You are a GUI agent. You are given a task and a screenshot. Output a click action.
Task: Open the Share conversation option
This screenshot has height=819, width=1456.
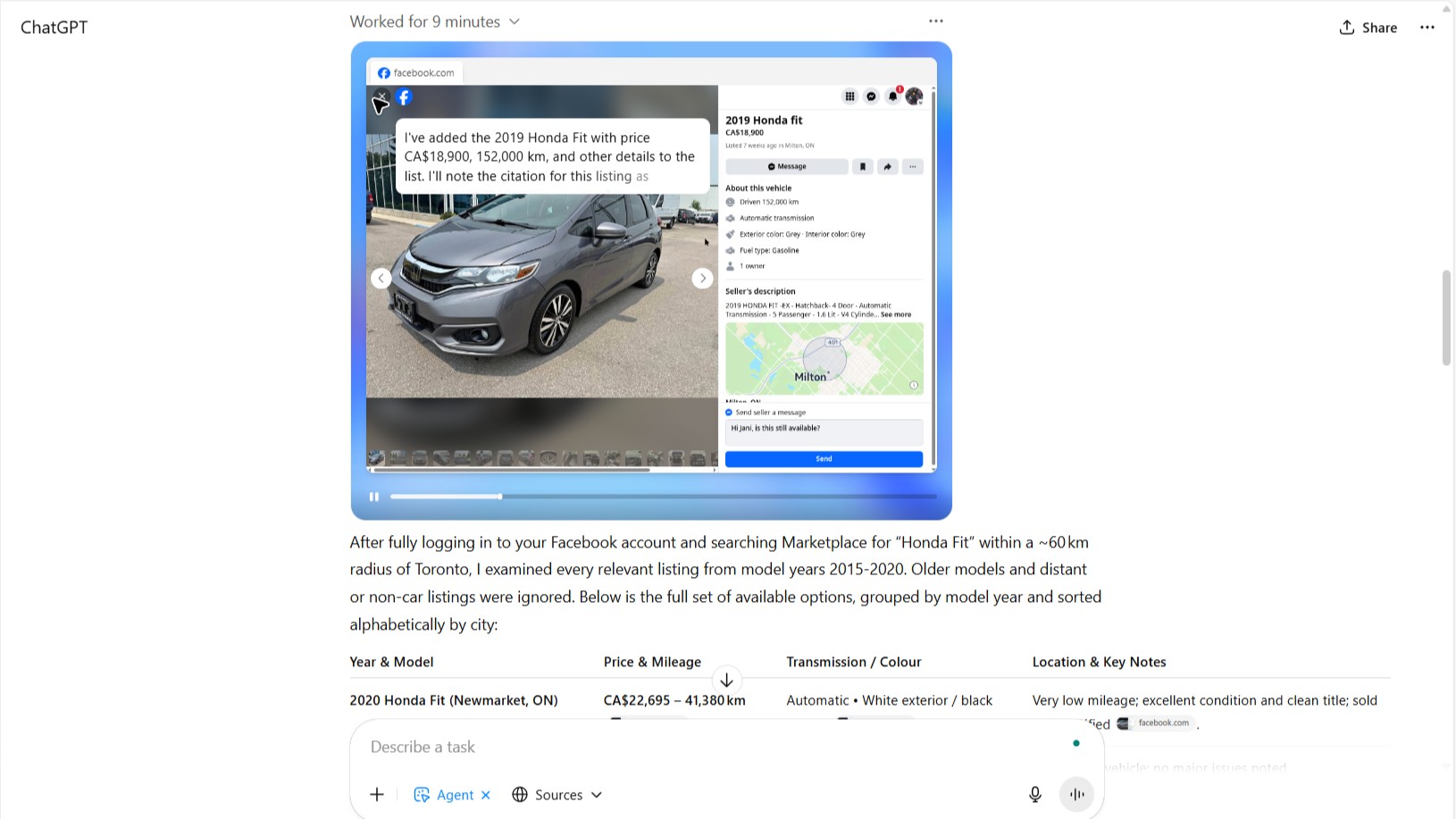[x=1368, y=28]
